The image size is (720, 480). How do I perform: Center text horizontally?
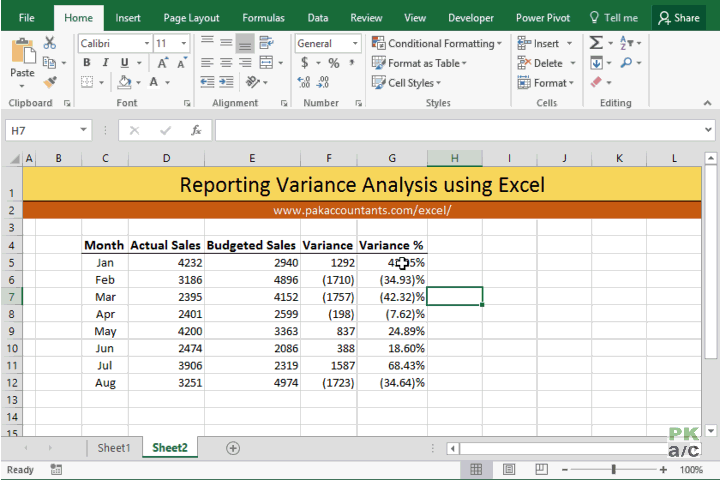(x=226, y=62)
